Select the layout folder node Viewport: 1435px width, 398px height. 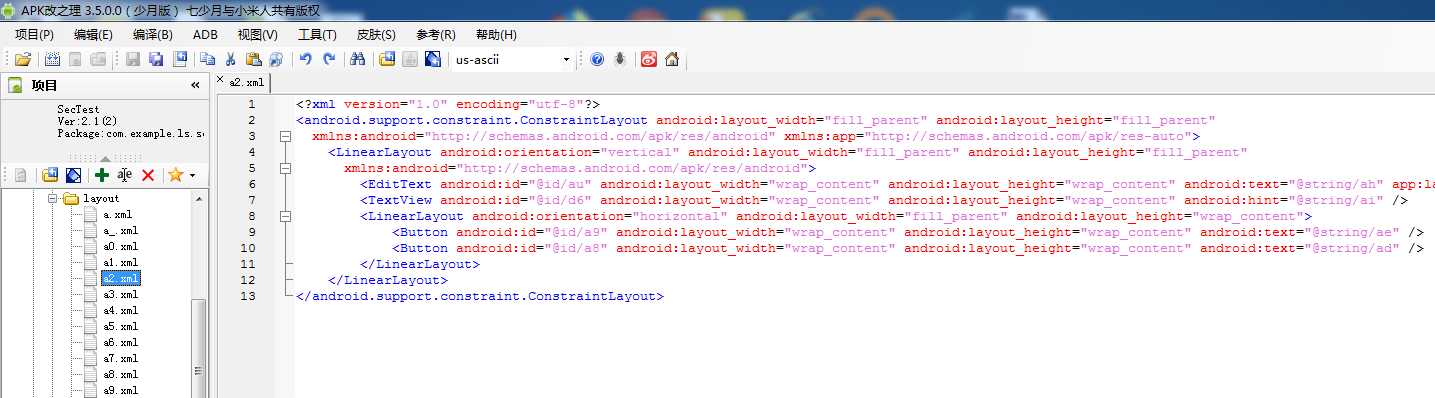coord(101,199)
